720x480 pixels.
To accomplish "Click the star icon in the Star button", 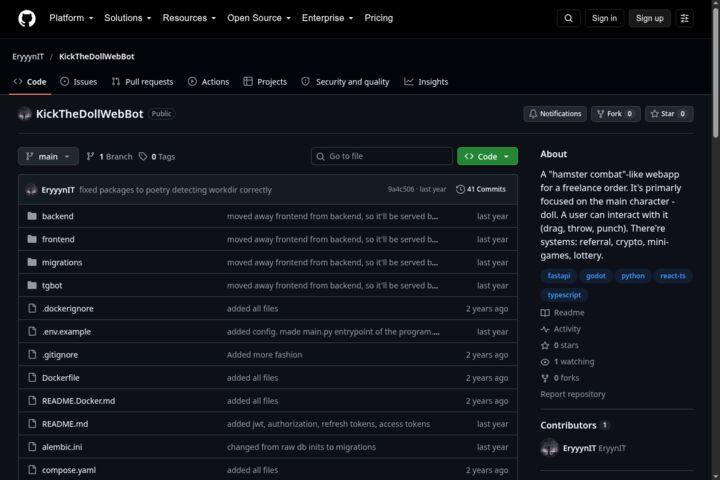I will pos(654,113).
